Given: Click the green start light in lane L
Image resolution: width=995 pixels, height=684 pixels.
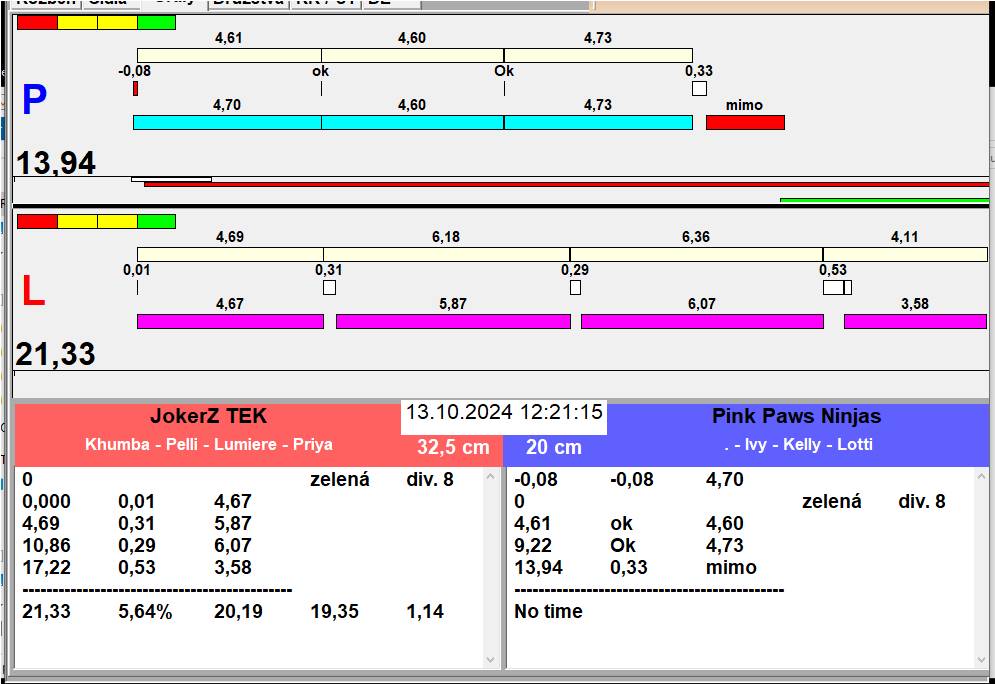Looking at the screenshot, I should [156, 221].
